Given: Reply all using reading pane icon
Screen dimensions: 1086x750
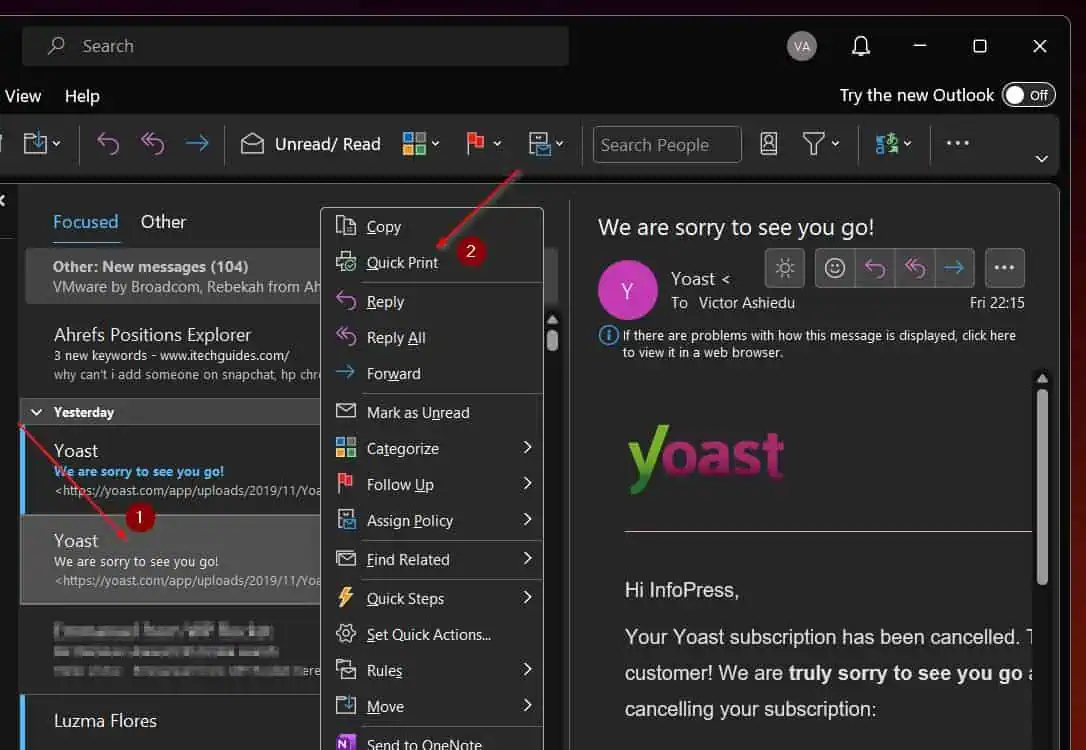Looking at the screenshot, I should tap(914, 268).
